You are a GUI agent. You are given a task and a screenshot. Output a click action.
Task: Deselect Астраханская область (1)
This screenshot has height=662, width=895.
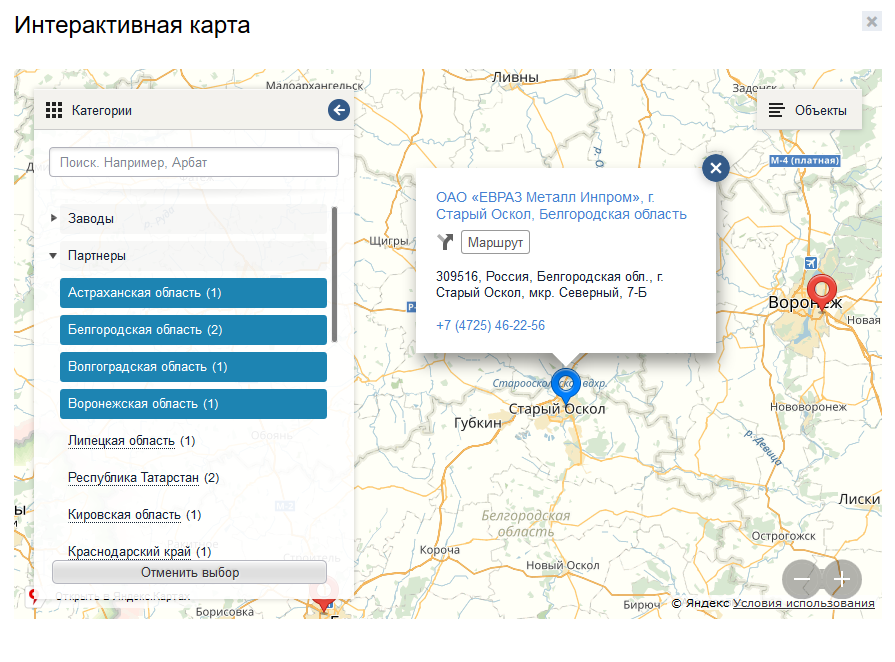193,293
